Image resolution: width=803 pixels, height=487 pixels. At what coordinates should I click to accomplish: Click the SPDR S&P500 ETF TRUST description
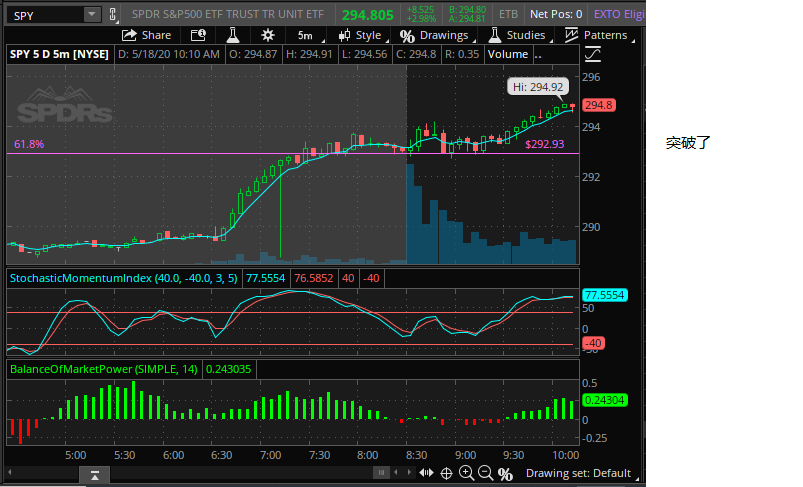click(227, 14)
